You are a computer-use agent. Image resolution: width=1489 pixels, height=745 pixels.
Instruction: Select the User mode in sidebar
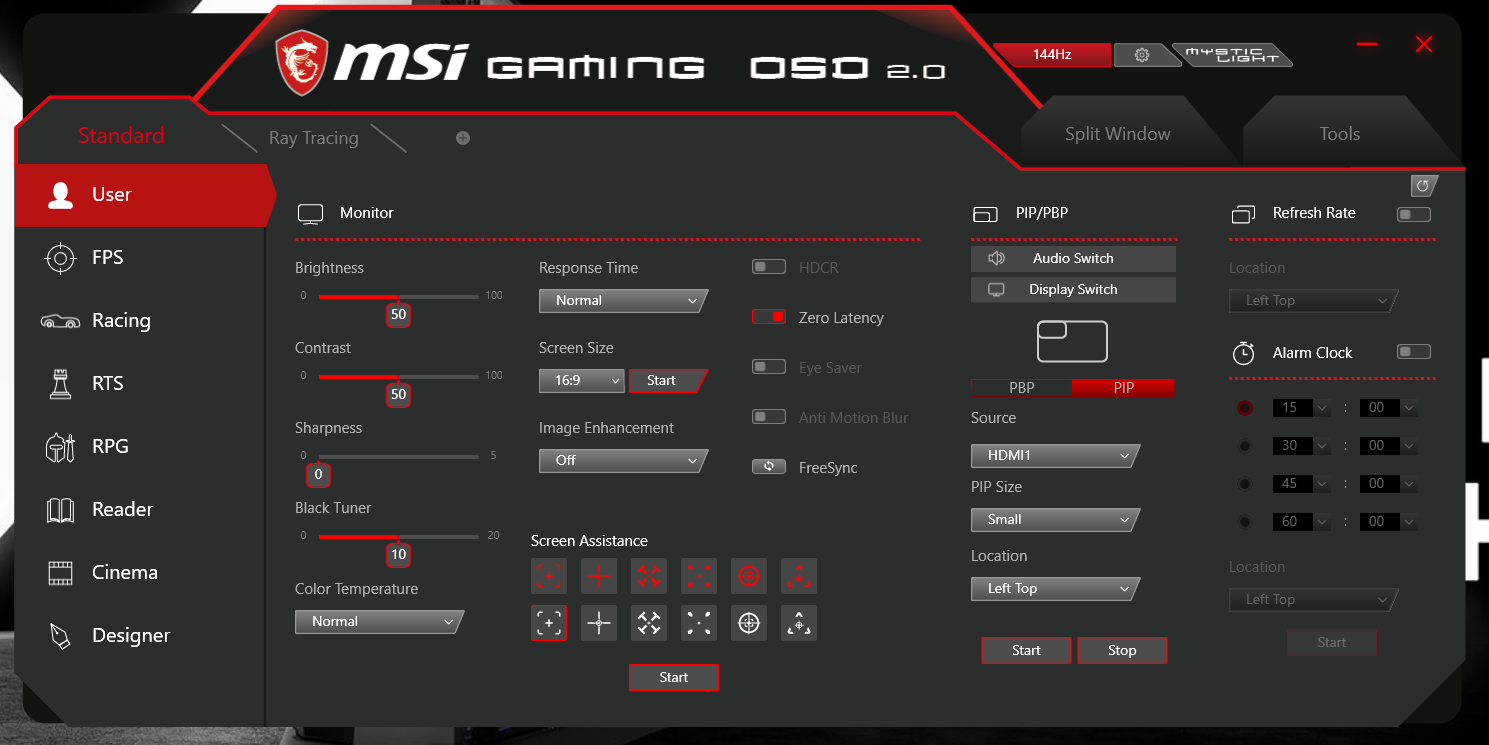144,195
